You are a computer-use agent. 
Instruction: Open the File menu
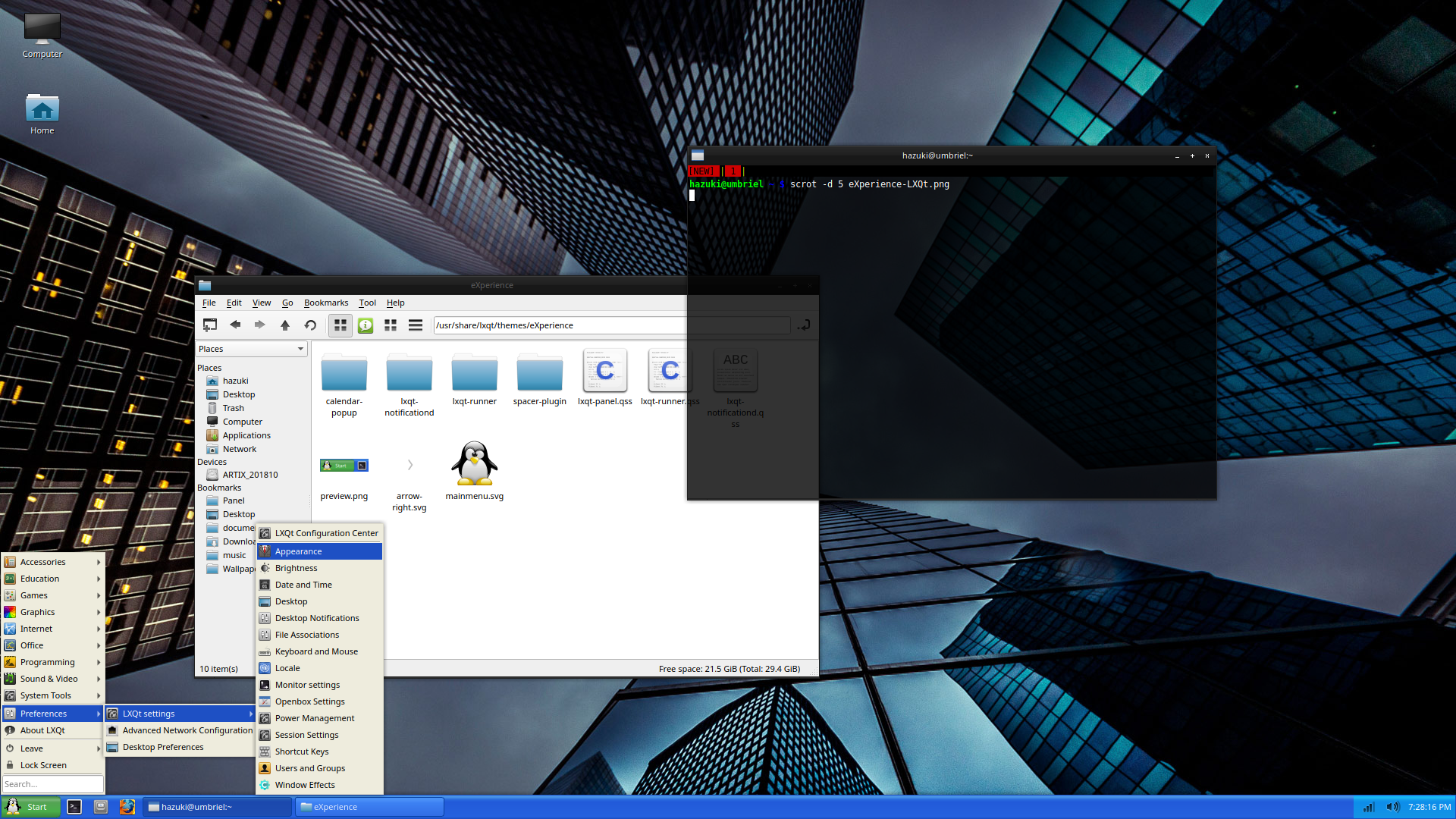click(209, 303)
